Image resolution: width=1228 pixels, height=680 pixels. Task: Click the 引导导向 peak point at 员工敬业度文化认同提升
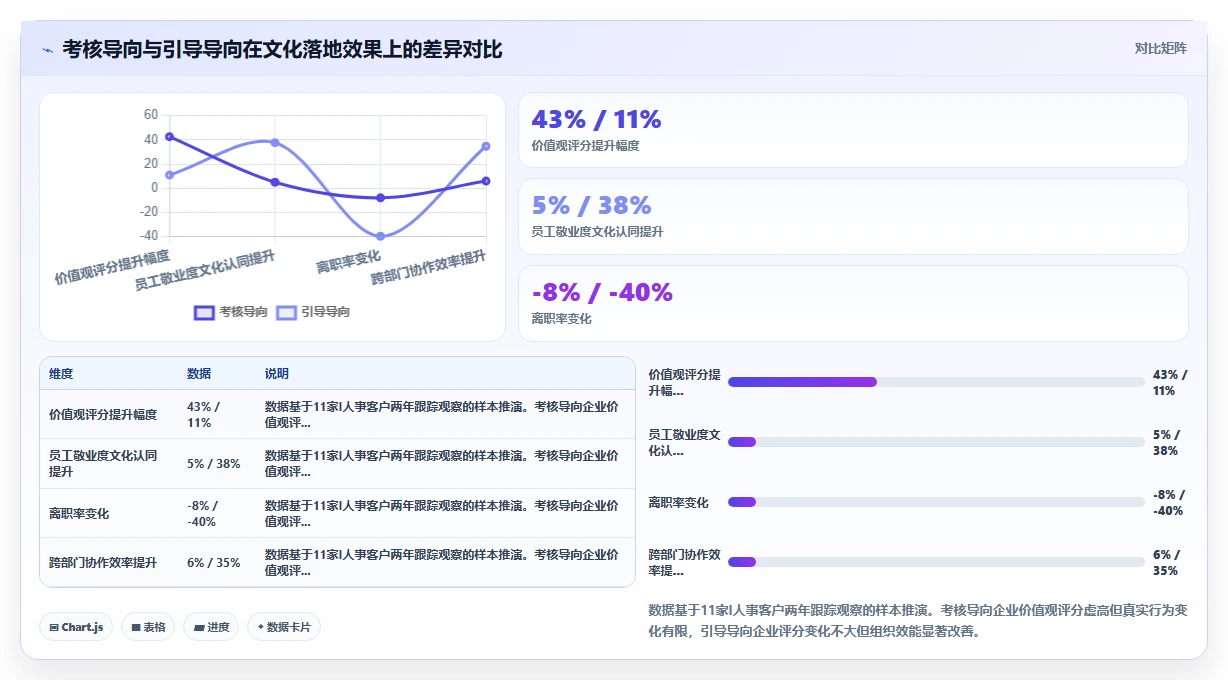point(275,142)
